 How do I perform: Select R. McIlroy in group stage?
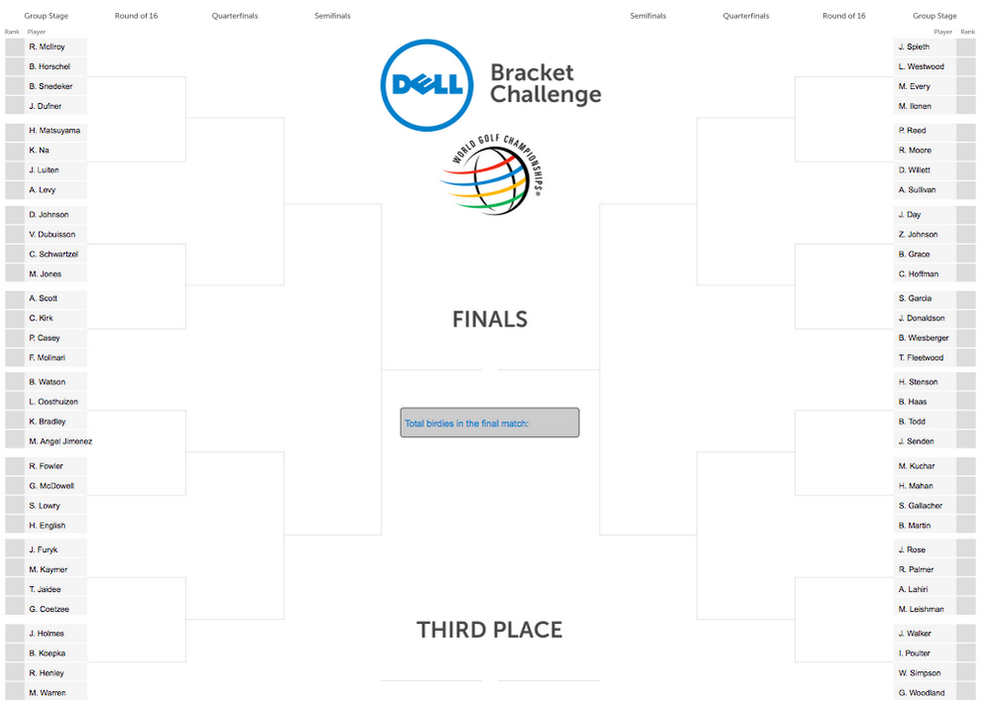coord(56,47)
